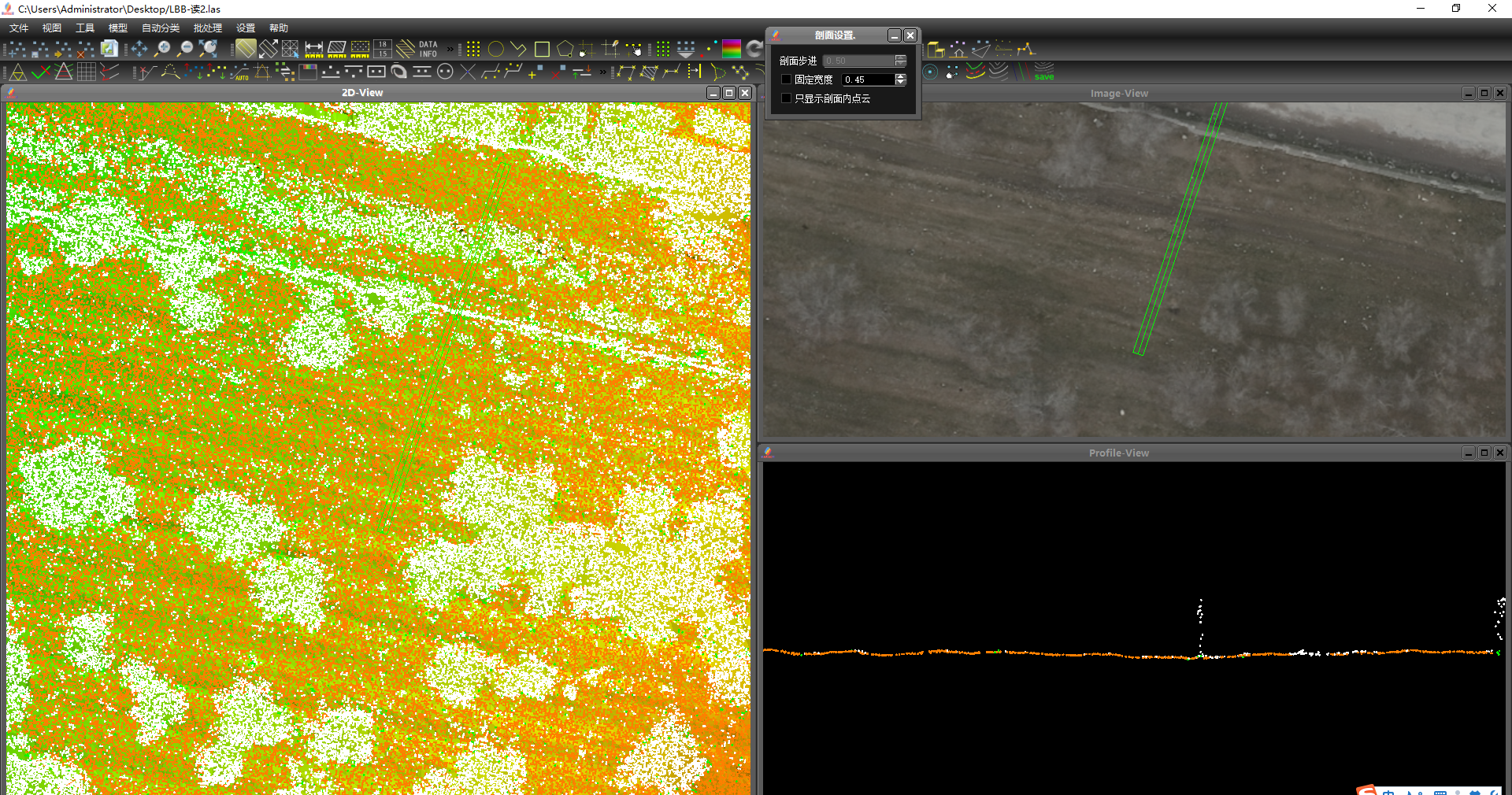Screen dimensions: 1512x795
Task: Maximize the Profile-View panel
Action: [x=1484, y=453]
